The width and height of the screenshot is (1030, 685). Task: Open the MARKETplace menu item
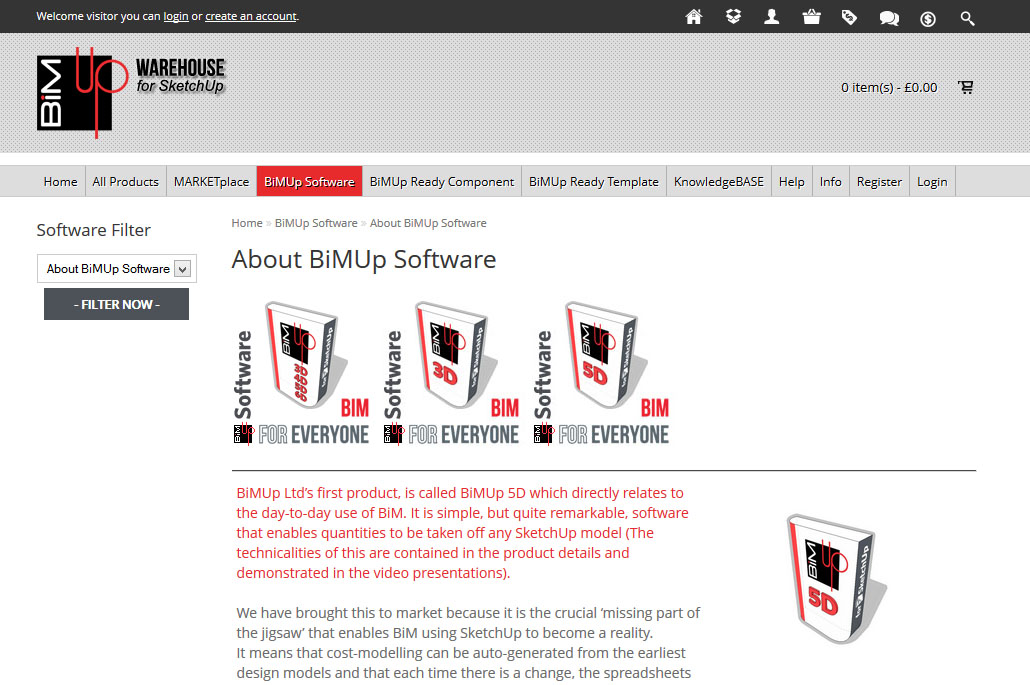[x=212, y=181]
